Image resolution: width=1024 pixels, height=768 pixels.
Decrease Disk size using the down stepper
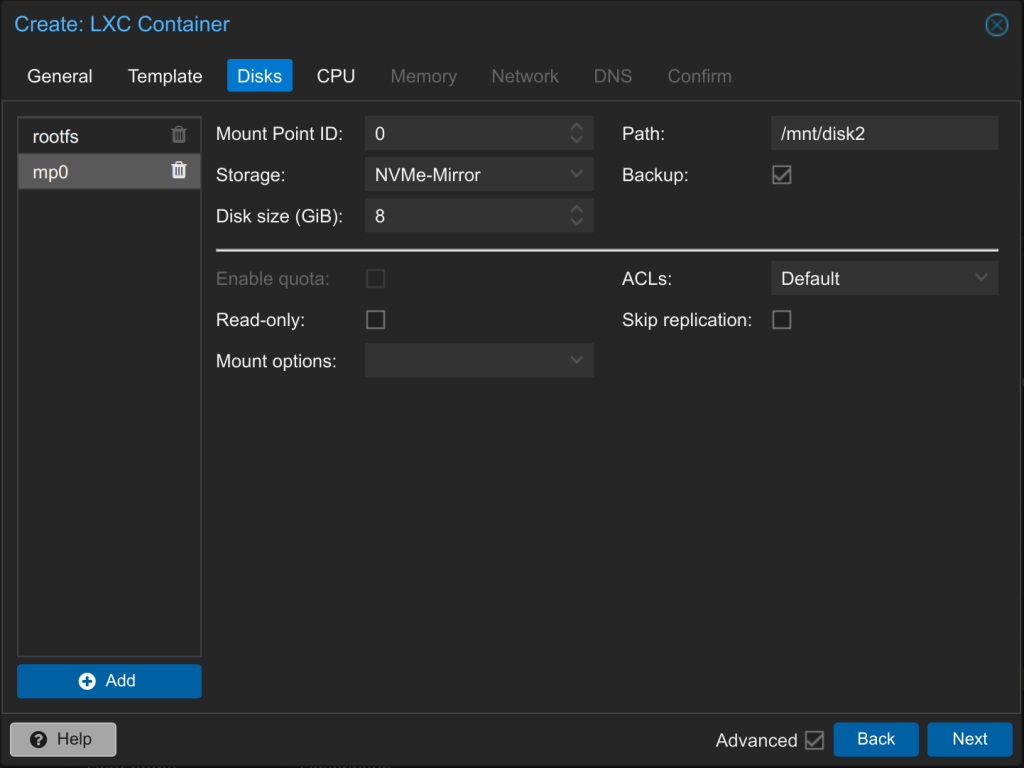click(576, 221)
